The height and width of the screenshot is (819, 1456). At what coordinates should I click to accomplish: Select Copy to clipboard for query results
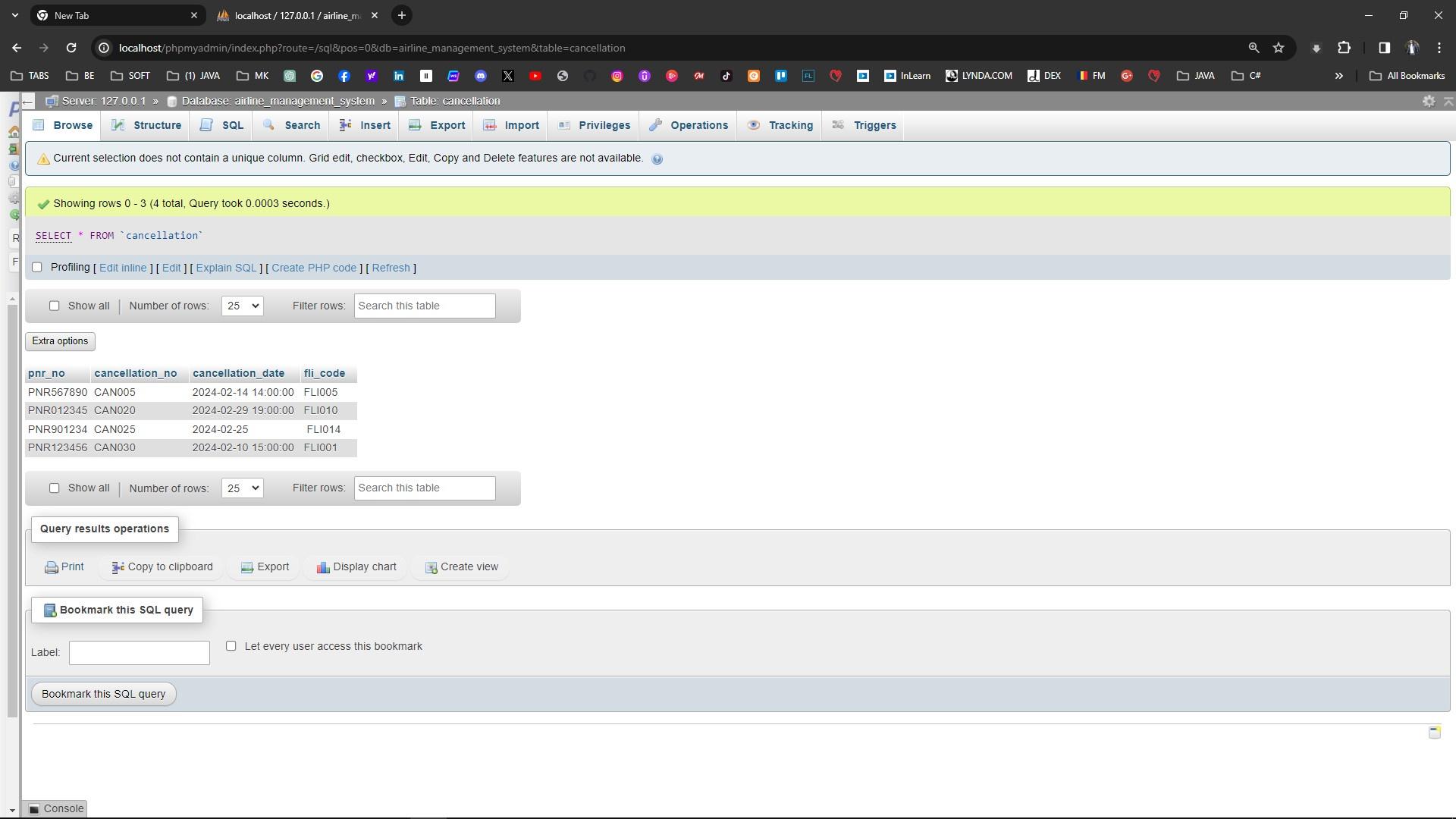pos(161,566)
